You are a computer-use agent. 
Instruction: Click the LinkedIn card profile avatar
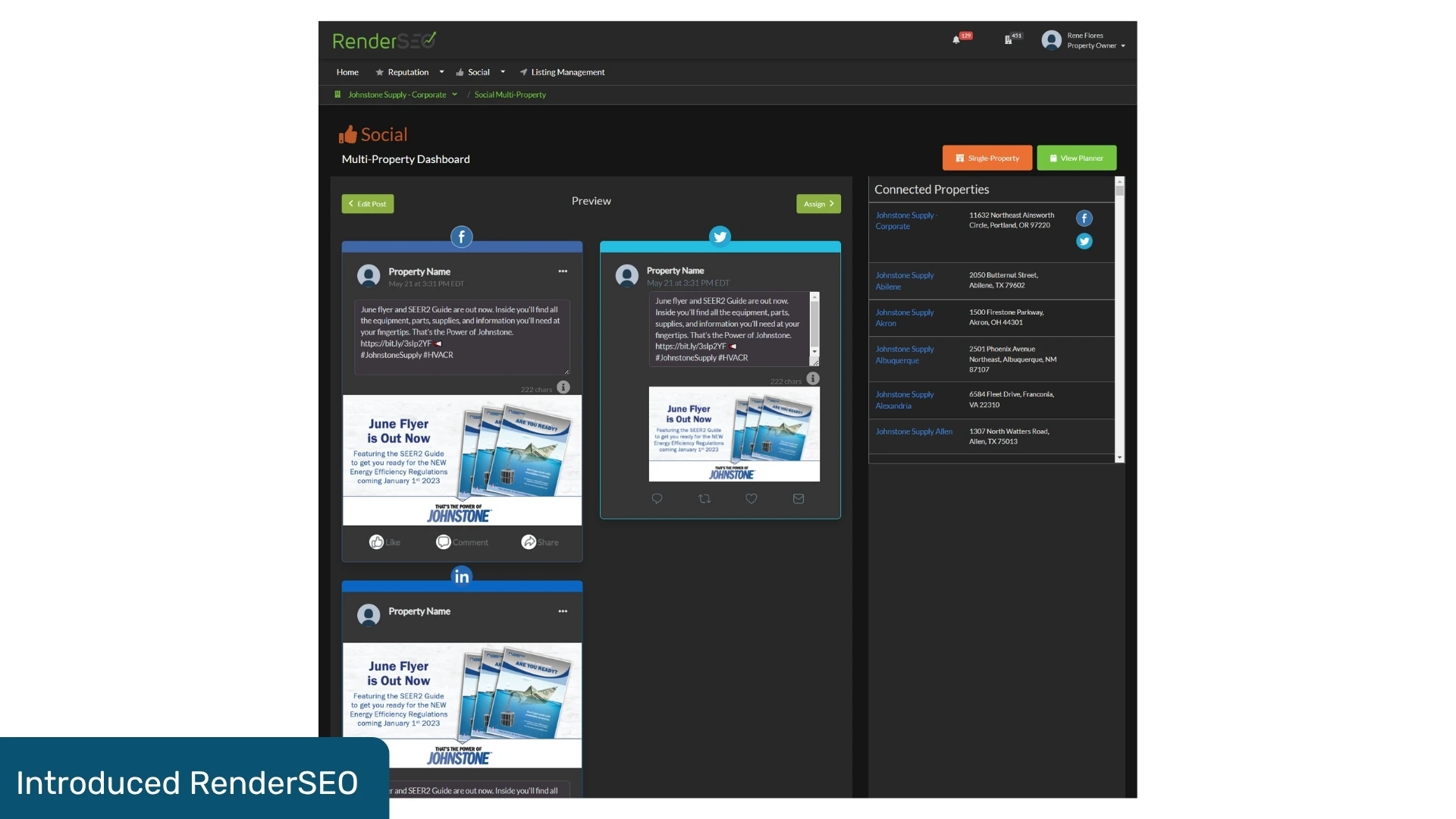(x=369, y=615)
